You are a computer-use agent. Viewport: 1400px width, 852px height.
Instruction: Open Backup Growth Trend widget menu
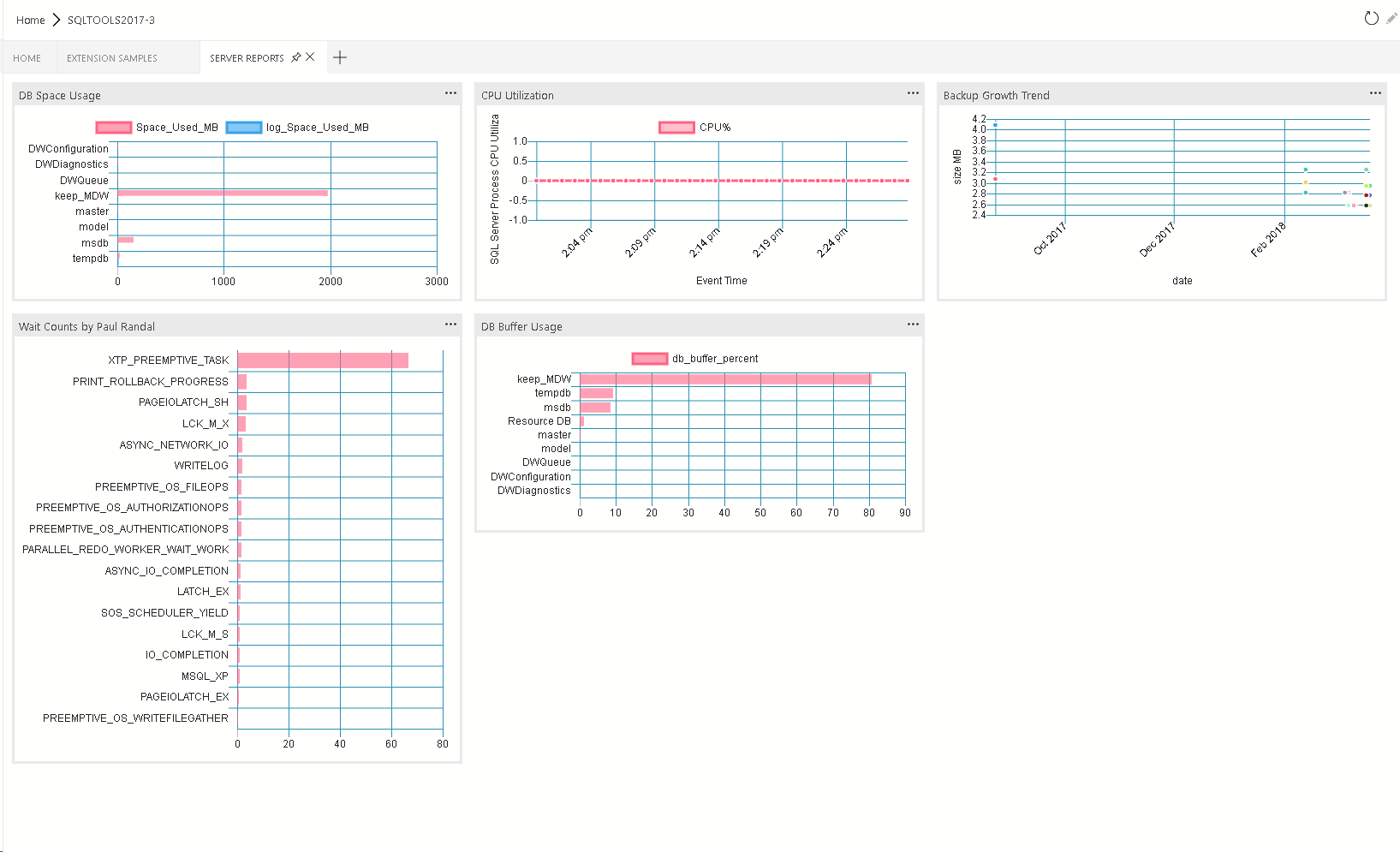coord(1375,93)
